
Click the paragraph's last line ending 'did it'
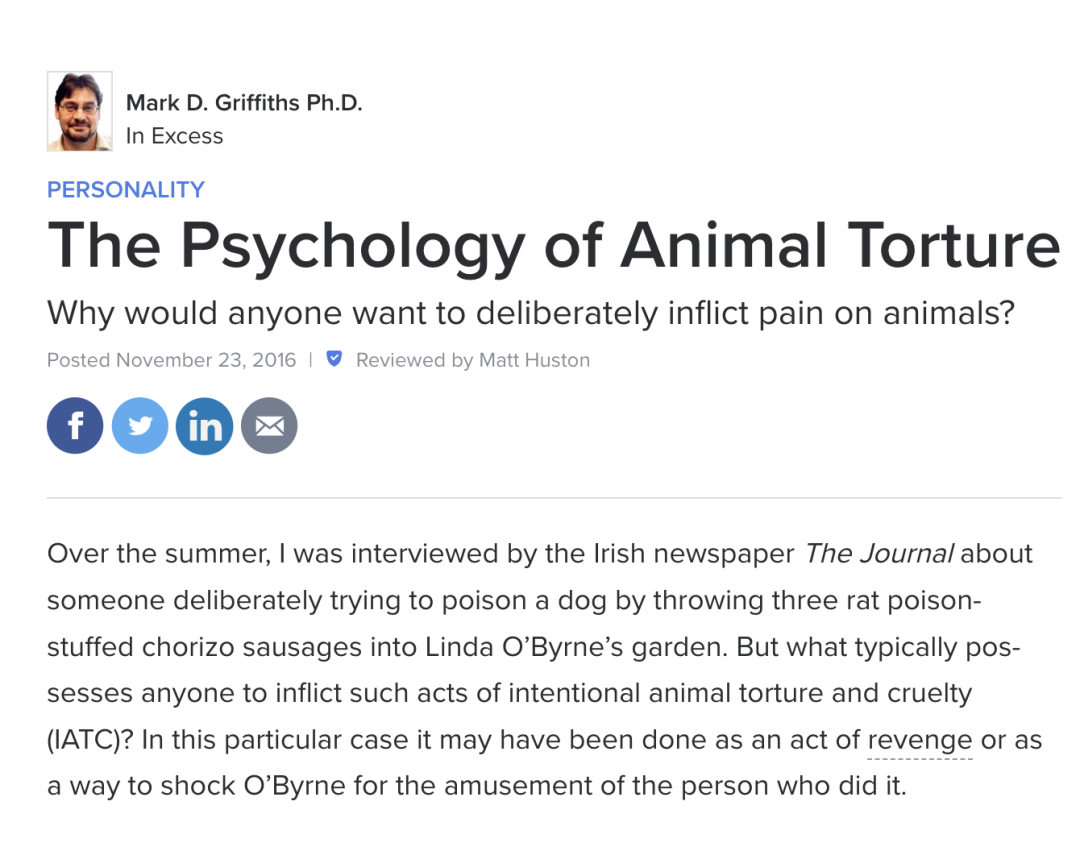pos(476,786)
